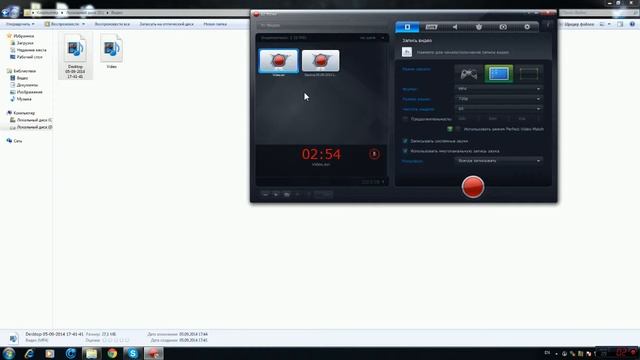Click Воспроизвести все in Explorer toolbar
640x360 pixels.
(112, 24)
